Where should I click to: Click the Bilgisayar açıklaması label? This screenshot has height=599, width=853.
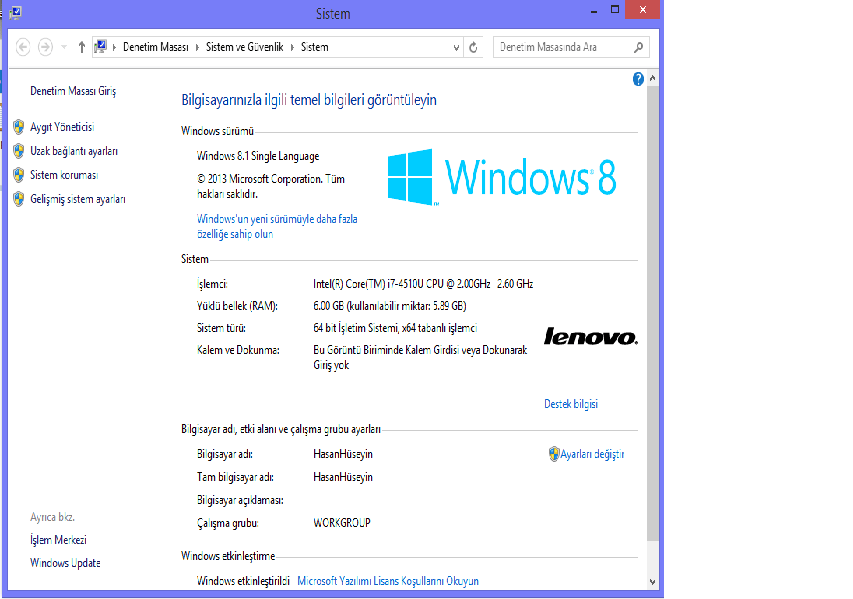tap(240, 500)
